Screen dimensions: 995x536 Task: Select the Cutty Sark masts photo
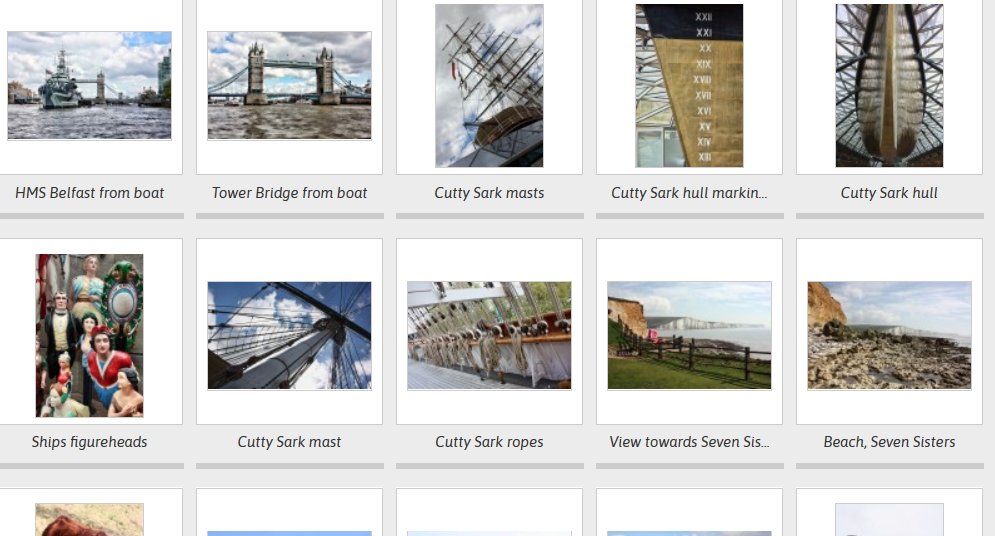489,86
